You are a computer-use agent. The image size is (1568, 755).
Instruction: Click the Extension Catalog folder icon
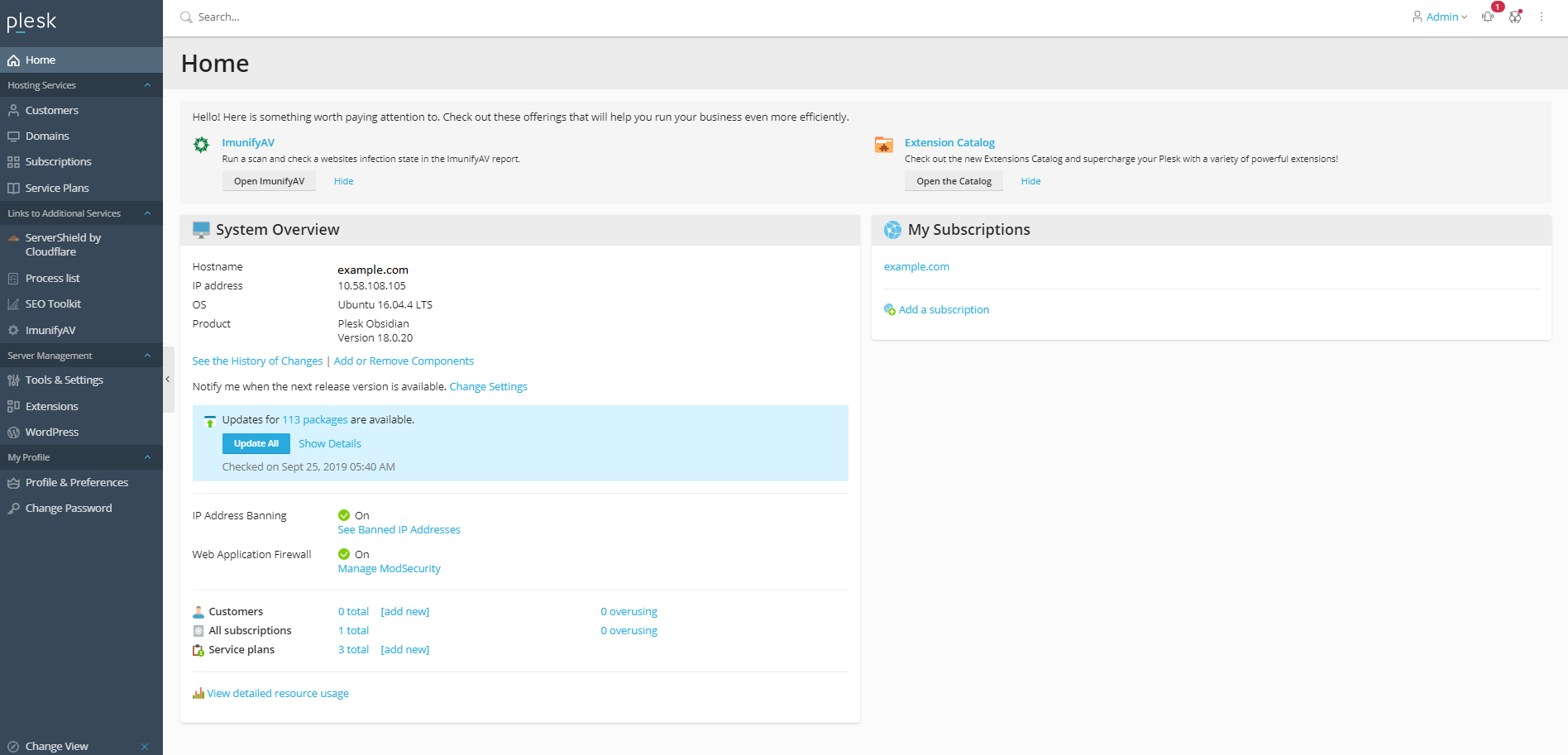point(884,146)
